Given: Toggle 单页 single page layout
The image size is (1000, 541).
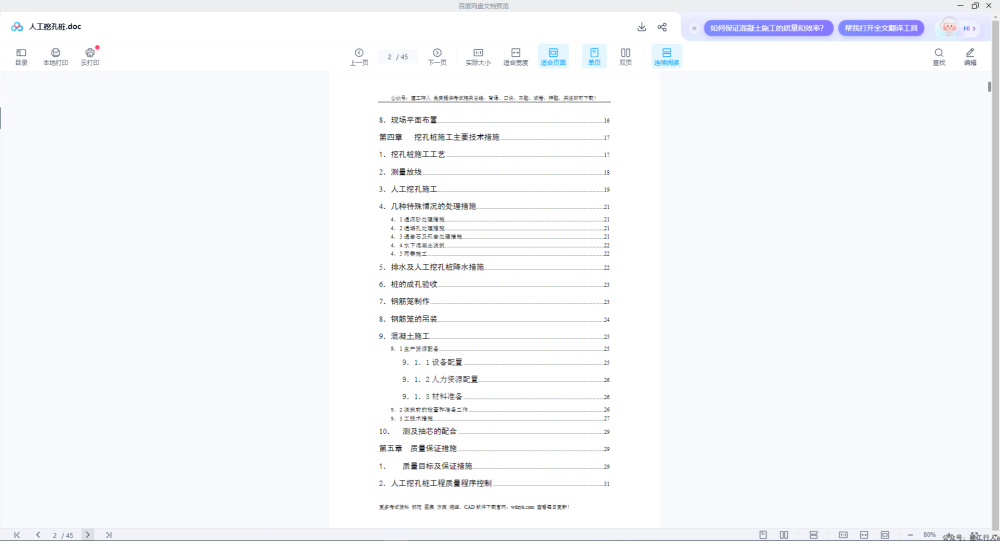Looking at the screenshot, I should [x=594, y=56].
